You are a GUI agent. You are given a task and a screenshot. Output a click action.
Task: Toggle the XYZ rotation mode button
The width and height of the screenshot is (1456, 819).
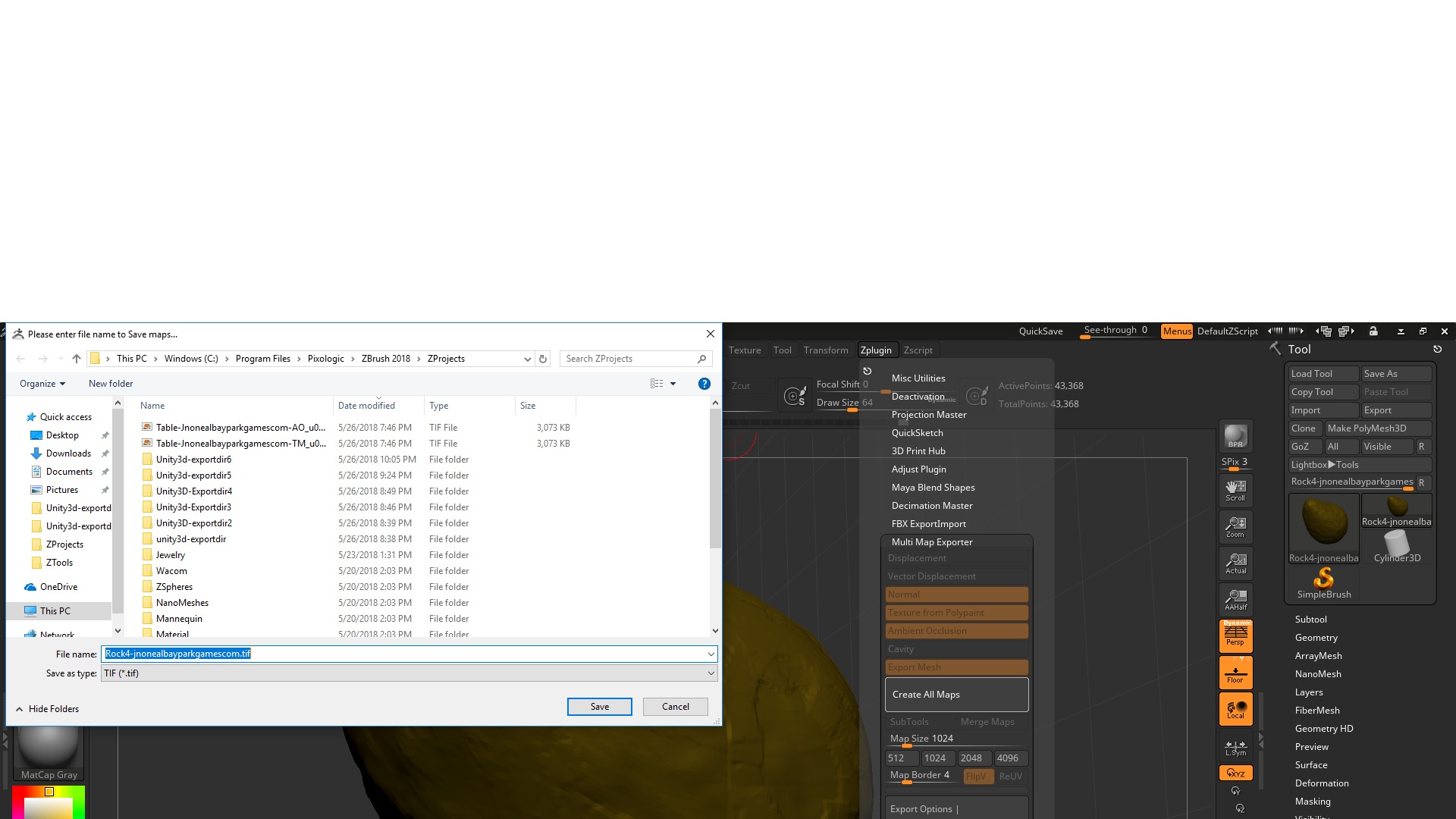(1235, 773)
